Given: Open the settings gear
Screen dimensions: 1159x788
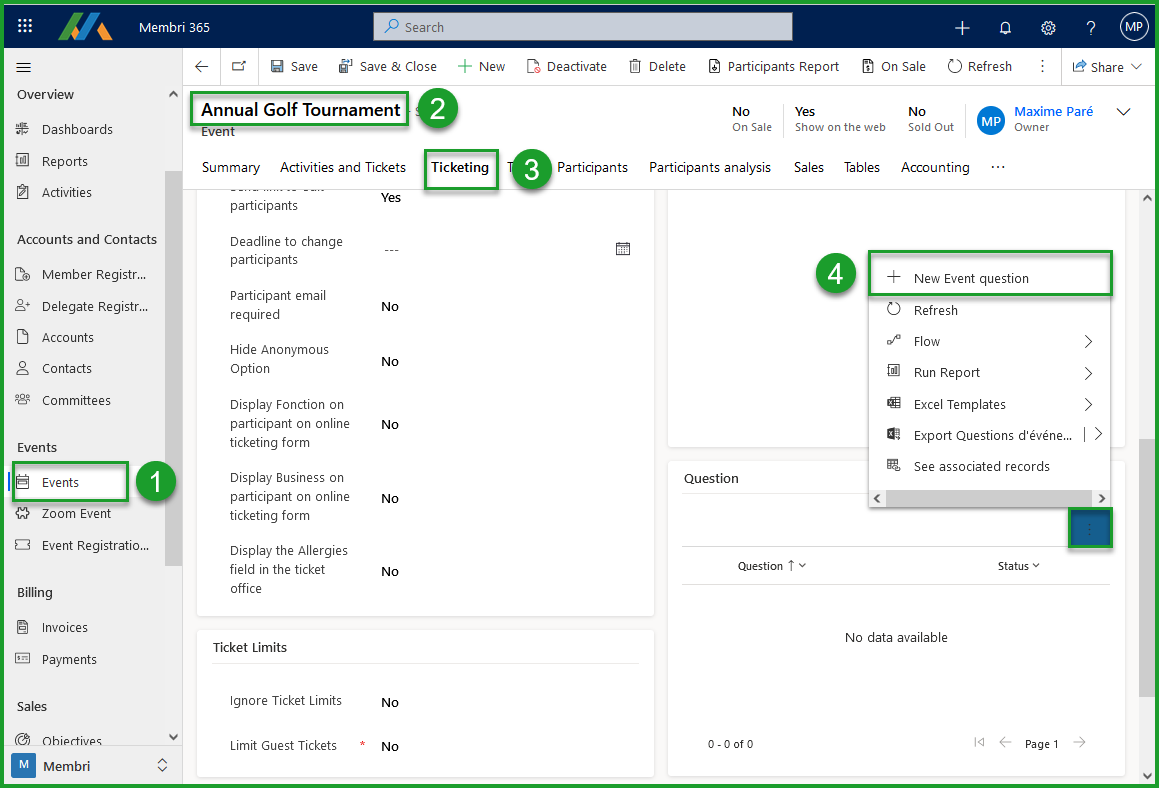Looking at the screenshot, I should (1048, 27).
